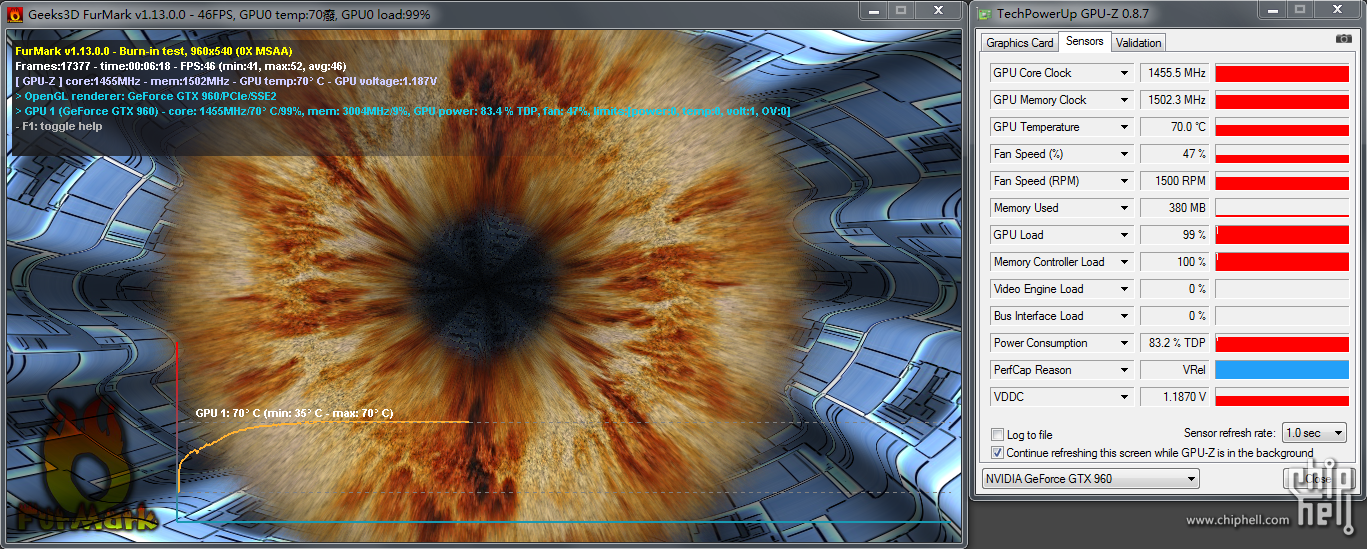Click the Memory Used graph
1367x549 pixels.
coord(1282,208)
